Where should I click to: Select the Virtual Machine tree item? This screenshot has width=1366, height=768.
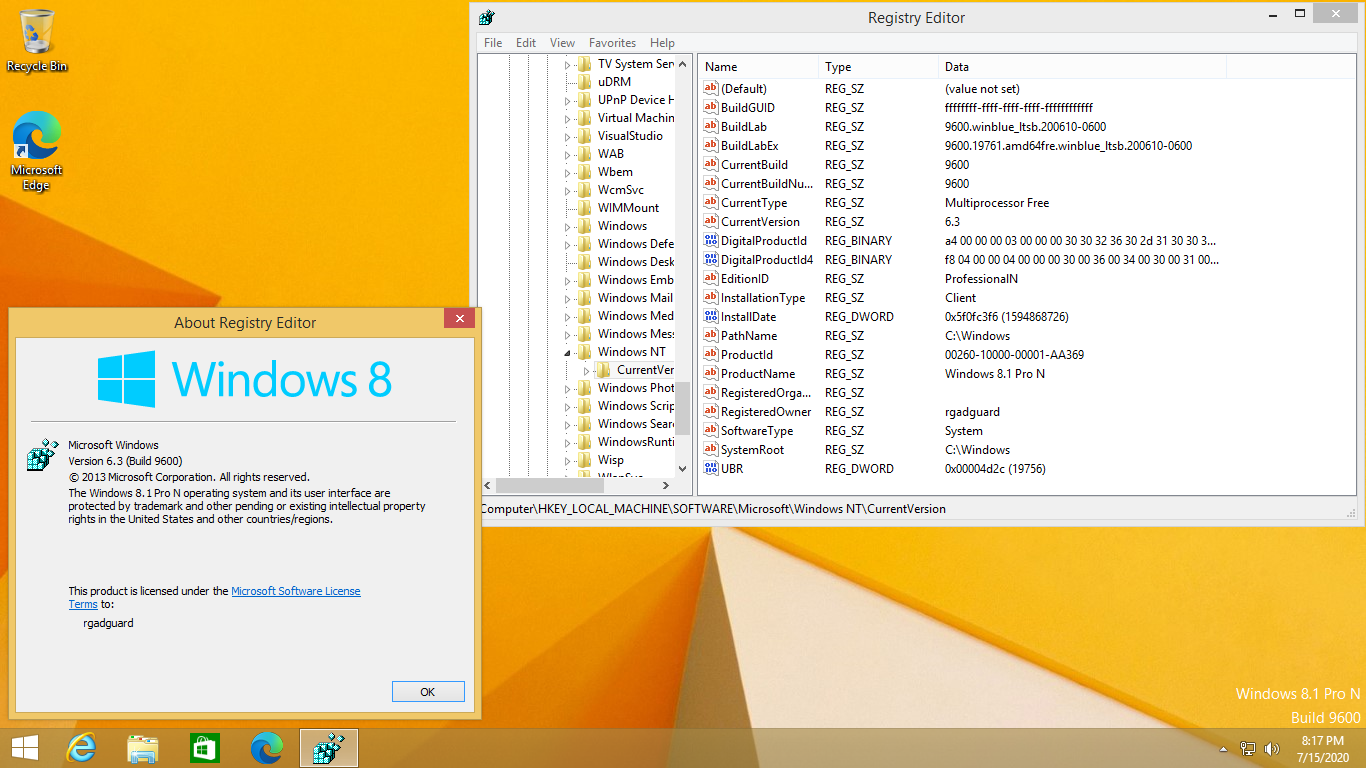click(x=635, y=118)
